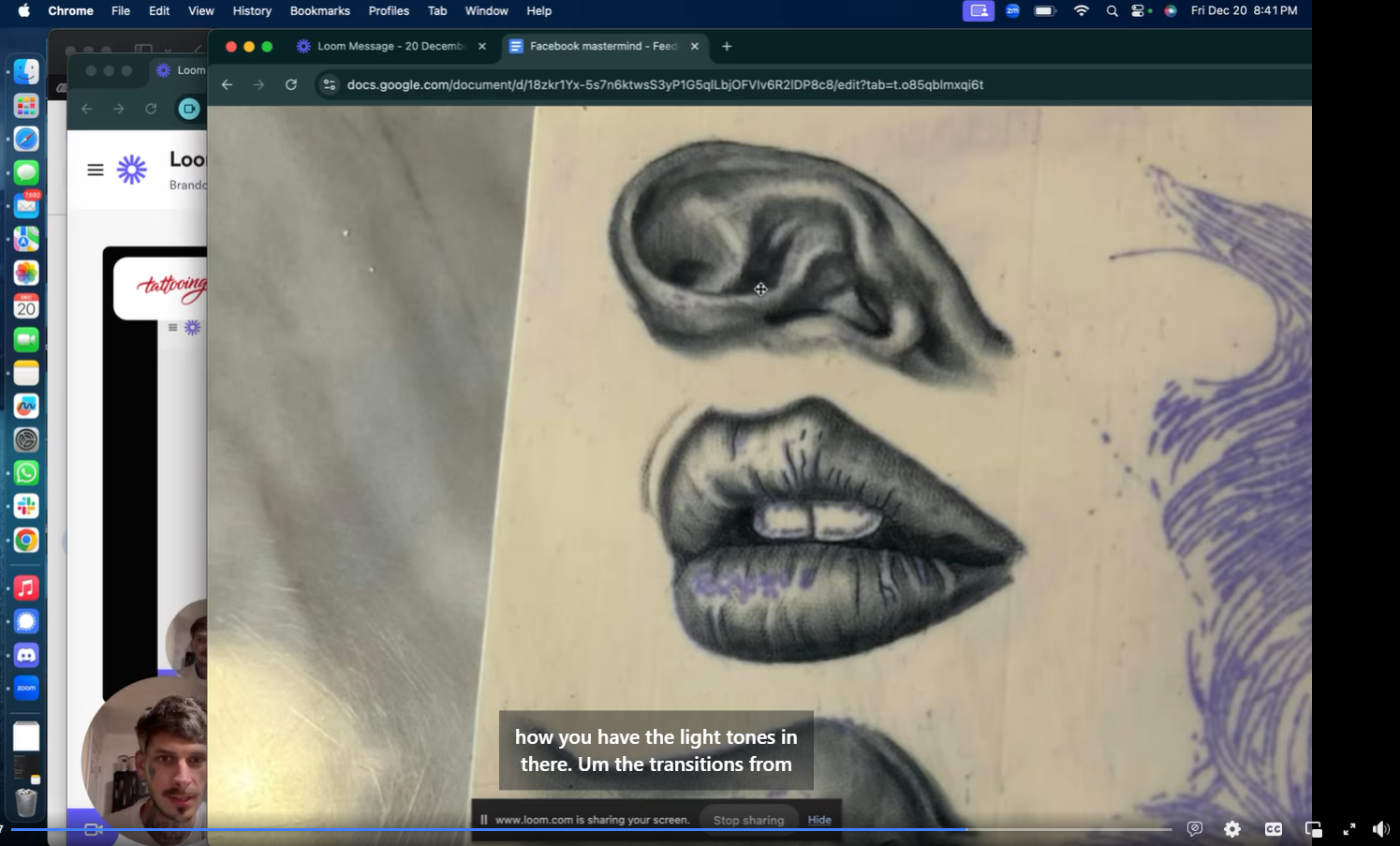
Task: Close the Loom Message tab
Action: [482, 46]
